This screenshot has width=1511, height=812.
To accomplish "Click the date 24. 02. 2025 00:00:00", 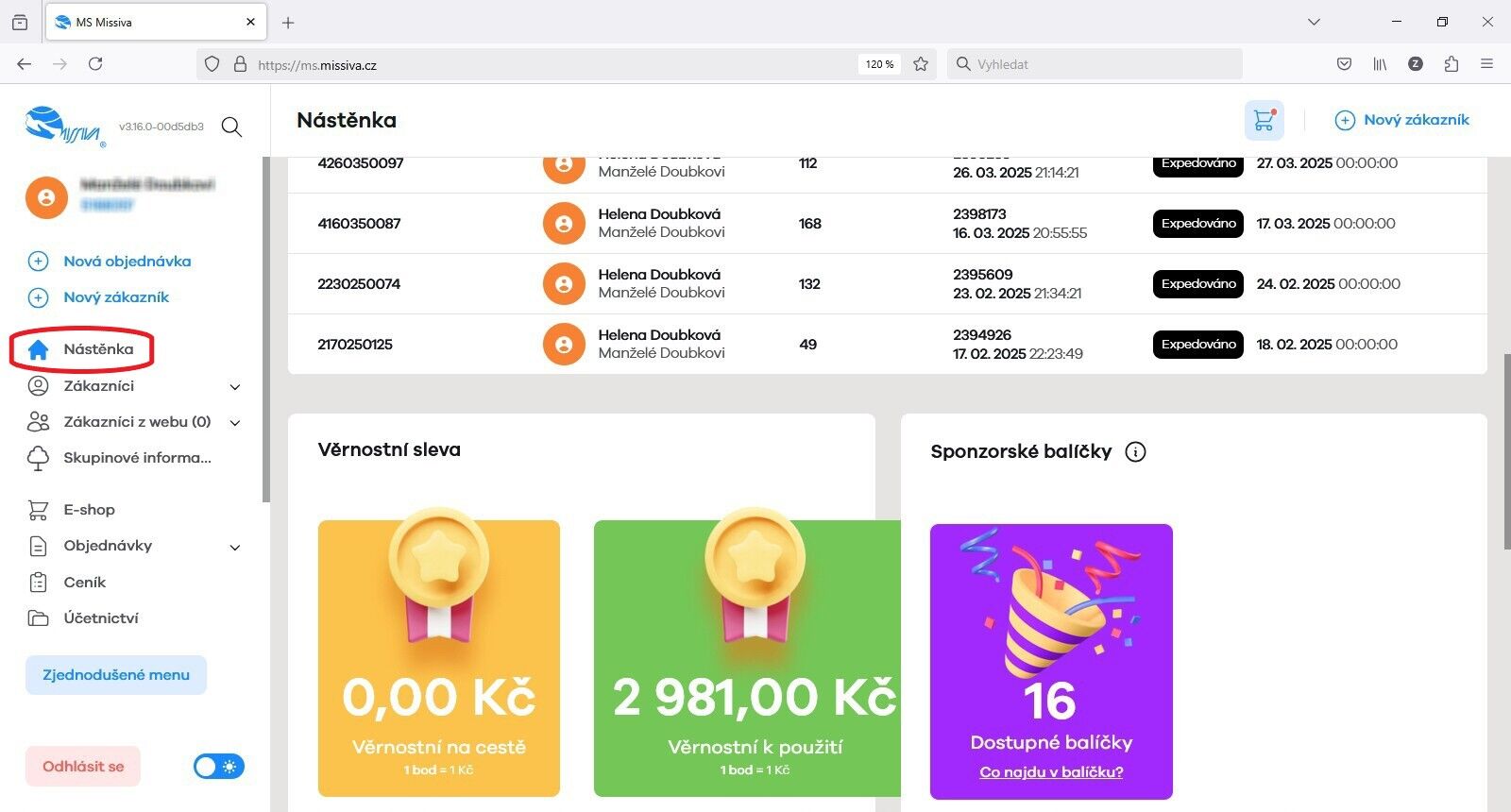I will (1328, 284).
